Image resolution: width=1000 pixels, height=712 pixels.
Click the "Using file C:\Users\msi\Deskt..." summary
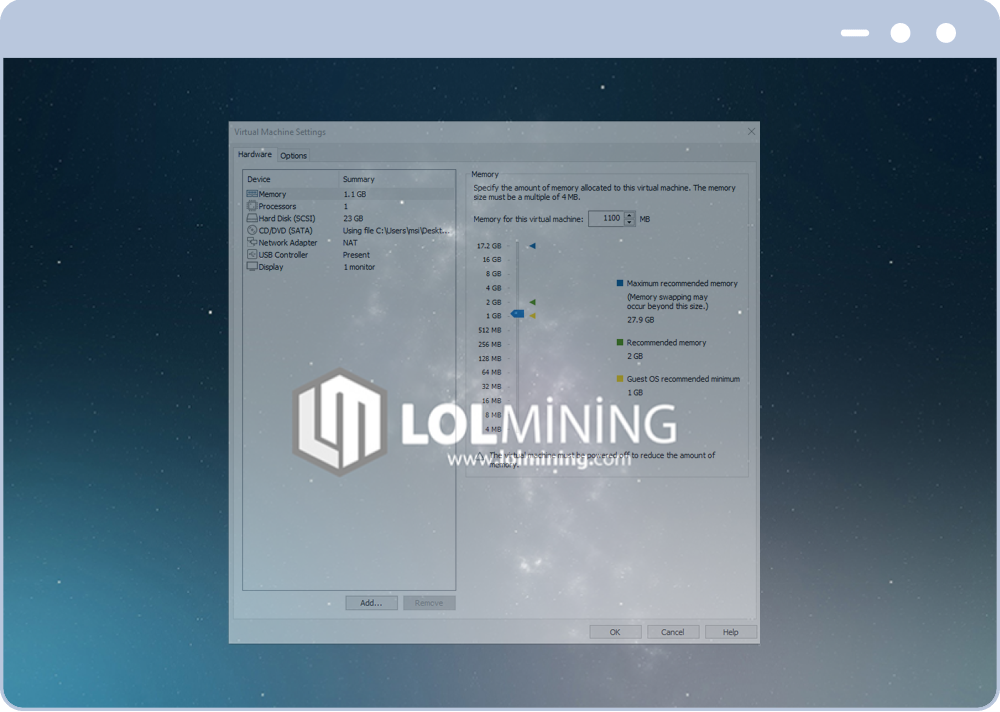396,230
